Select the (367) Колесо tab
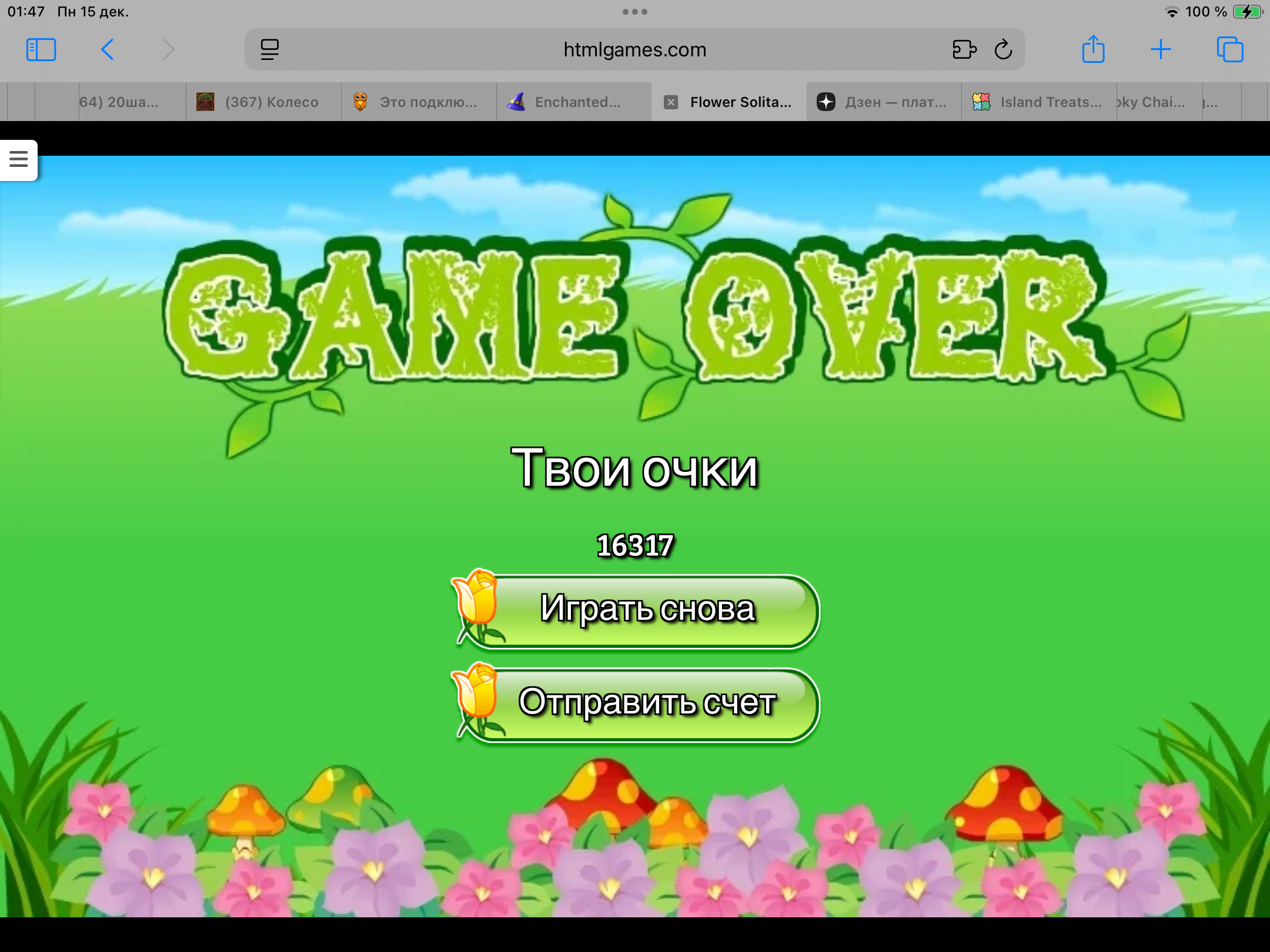Image resolution: width=1270 pixels, height=952 pixels. (x=270, y=102)
